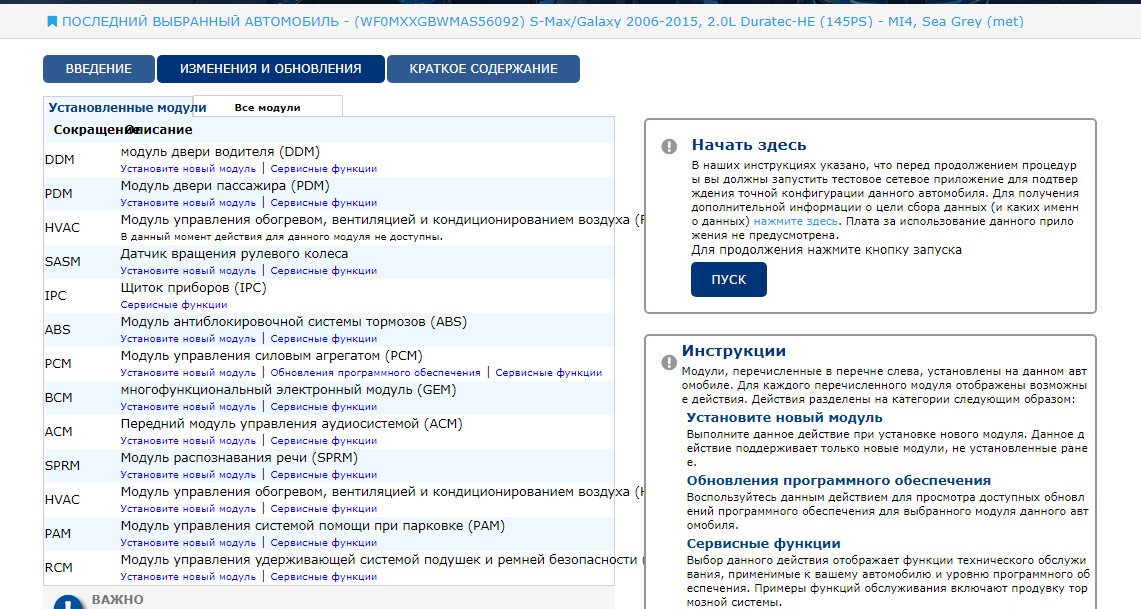The width and height of the screenshot is (1141, 609).
Task: Open Обновления программного обеспечения for PCM
Action: 375,373
